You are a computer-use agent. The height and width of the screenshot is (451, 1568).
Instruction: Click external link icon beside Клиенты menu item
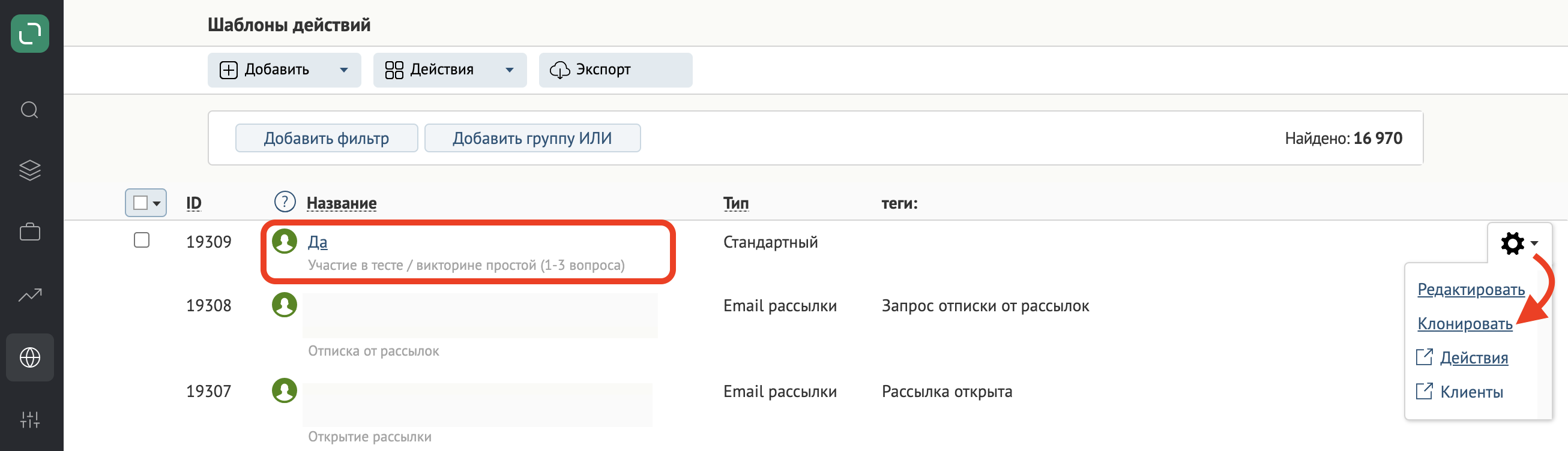1424,391
